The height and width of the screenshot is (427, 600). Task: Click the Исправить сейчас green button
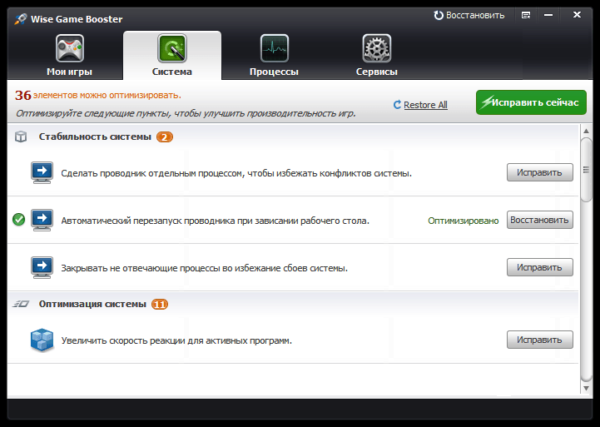point(531,102)
